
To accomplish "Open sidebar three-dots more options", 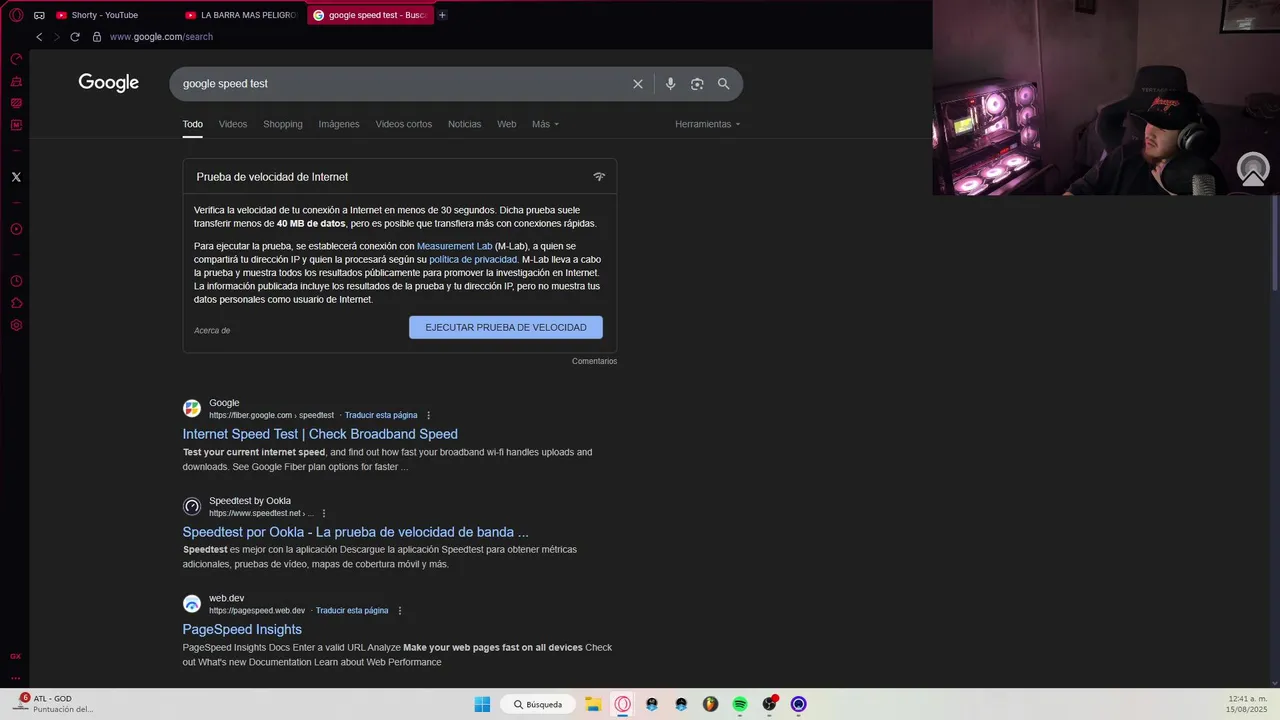I will (16, 678).
